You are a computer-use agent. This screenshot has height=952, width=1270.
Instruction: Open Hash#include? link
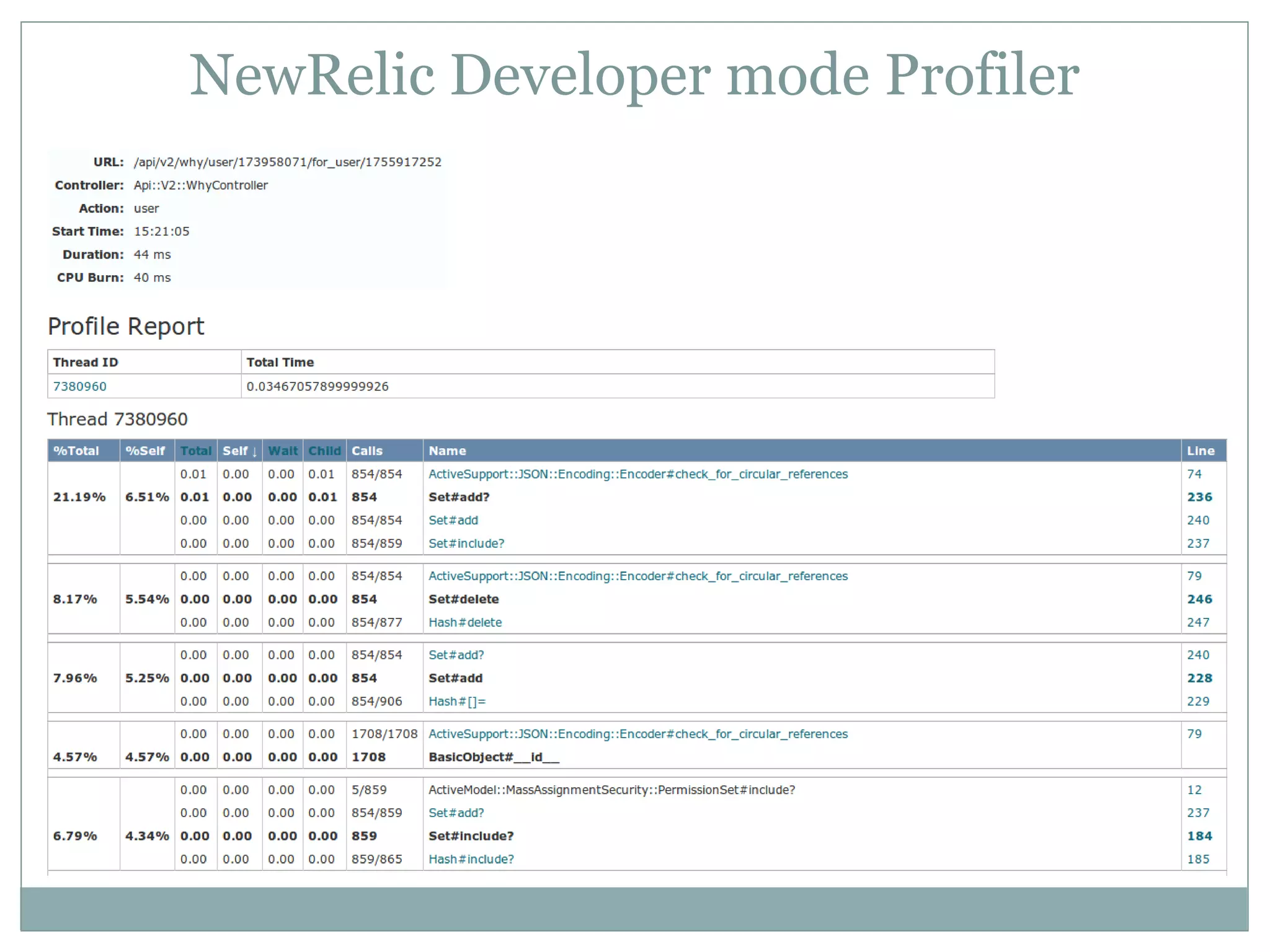[471, 859]
